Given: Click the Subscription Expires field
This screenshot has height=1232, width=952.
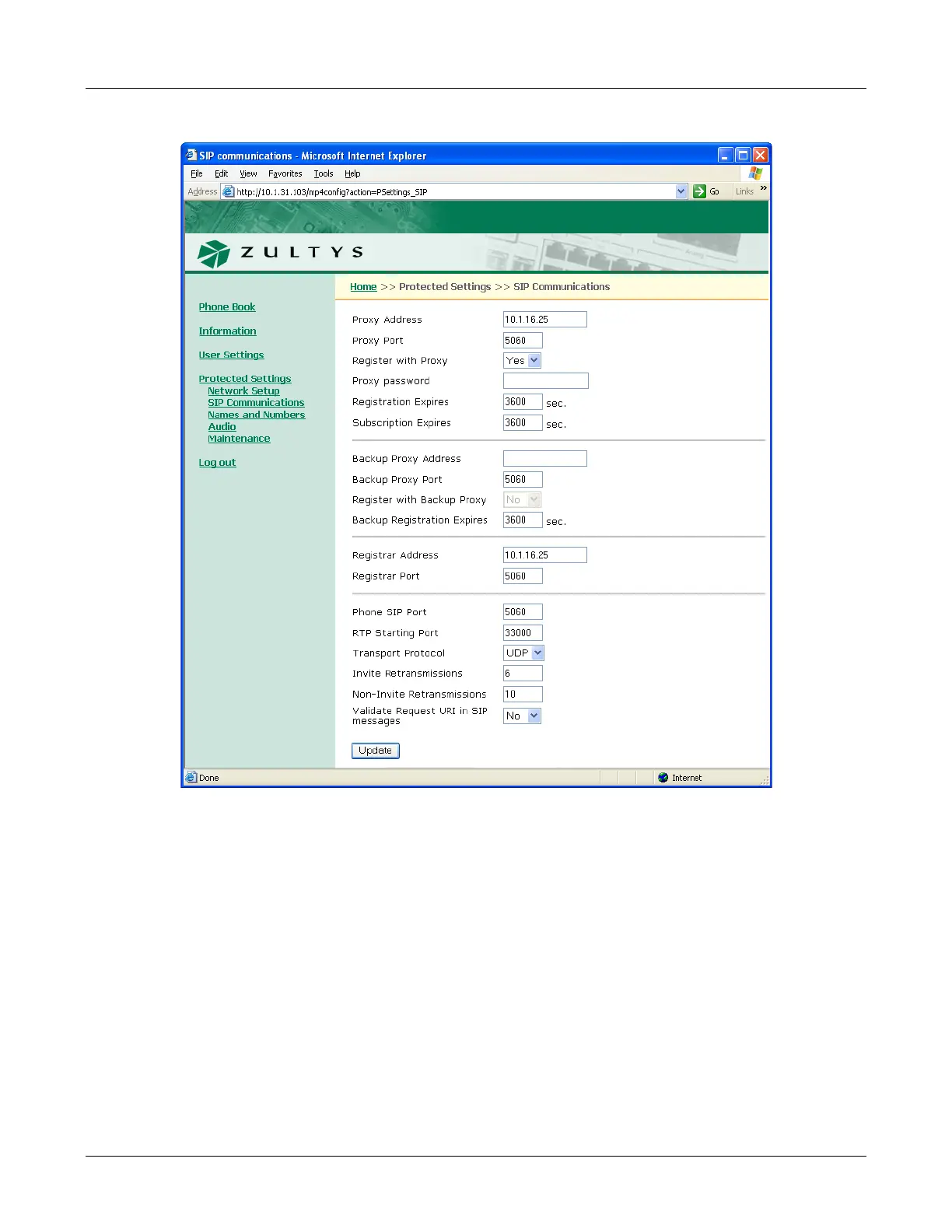Looking at the screenshot, I should click(x=523, y=422).
